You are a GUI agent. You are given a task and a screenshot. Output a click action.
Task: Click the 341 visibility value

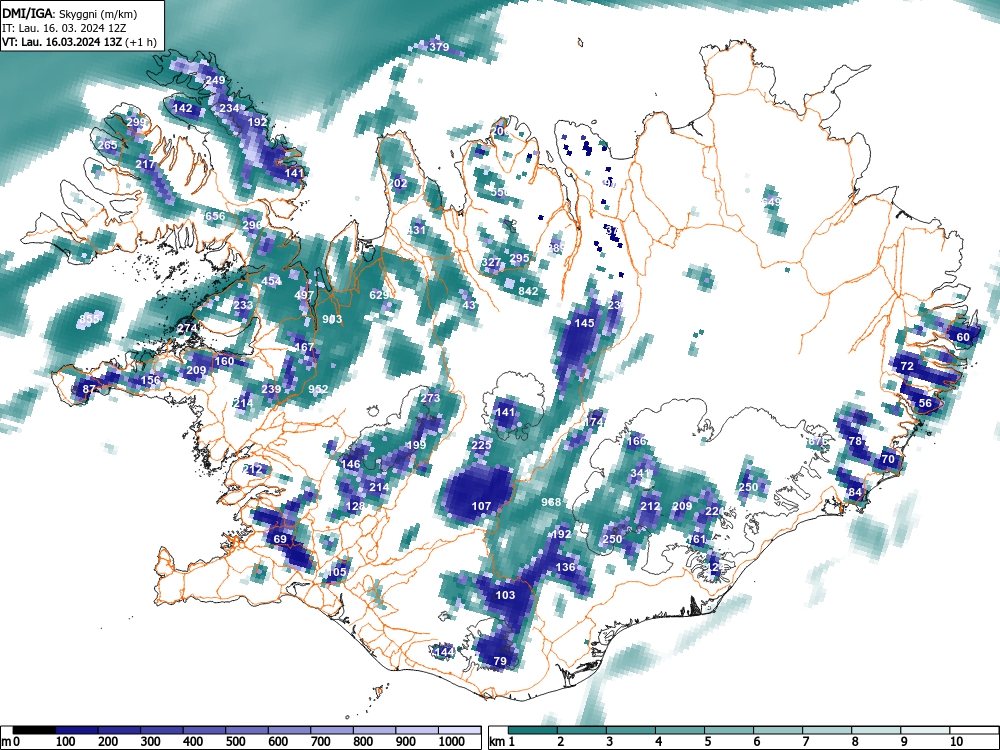point(640,473)
